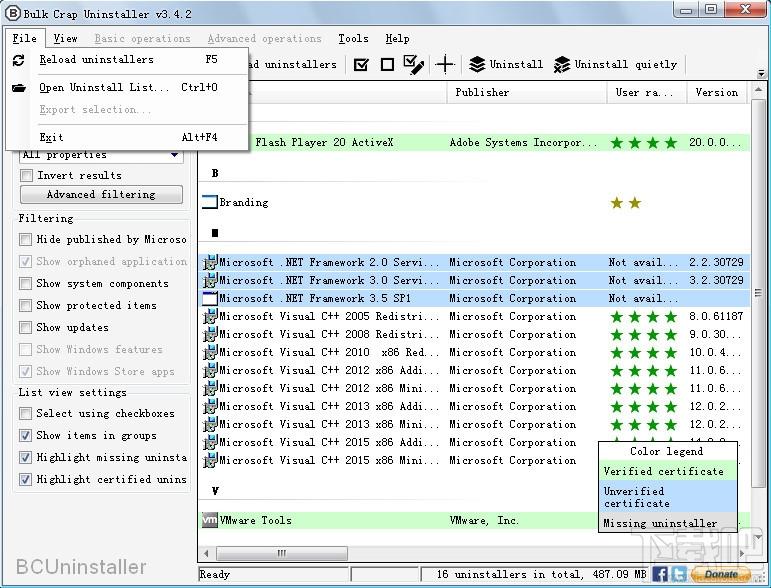Click the Visual C++ 2005 installer icon
Image resolution: width=771 pixels, height=588 pixels.
click(x=210, y=316)
